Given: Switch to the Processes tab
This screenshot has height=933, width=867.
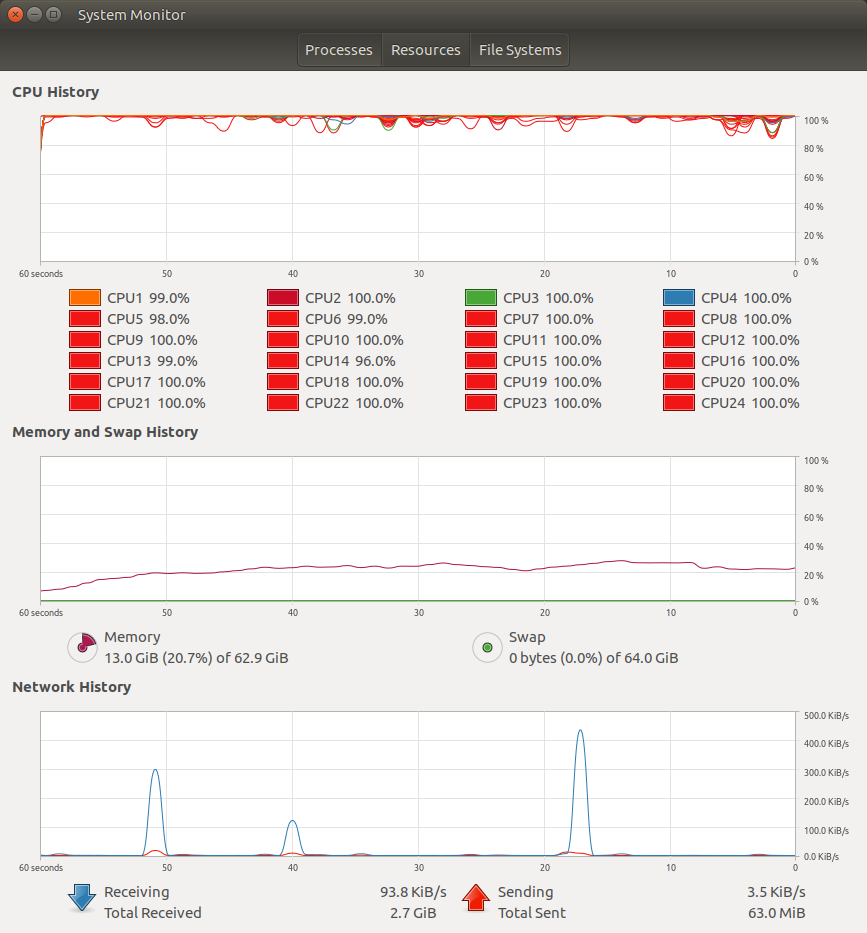Looking at the screenshot, I should coord(338,50).
